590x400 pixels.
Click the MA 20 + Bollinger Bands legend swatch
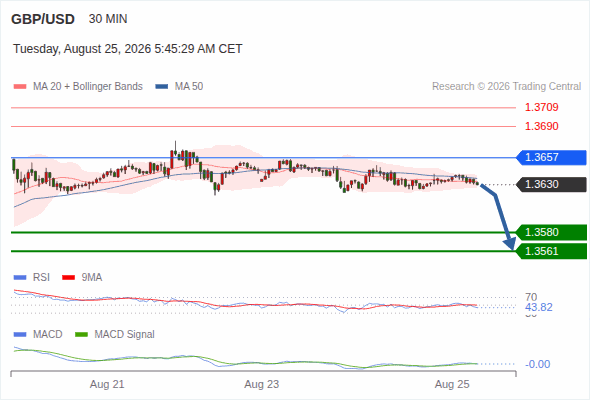pyautogui.click(x=20, y=87)
